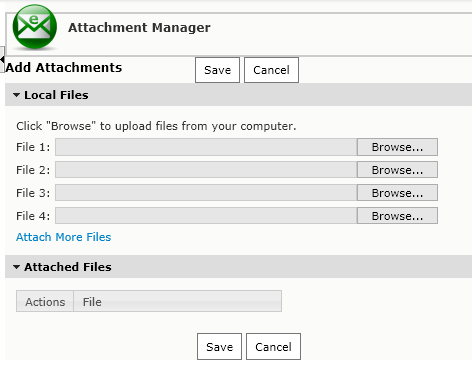Viewport: 472px width, 375px height.
Task: Browse for File 1 upload
Action: (397, 147)
